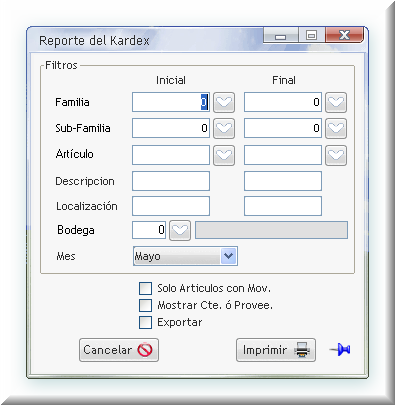Focus the Familia Inicial input field
Image resolution: width=395 pixels, height=405 pixels.
(171, 102)
